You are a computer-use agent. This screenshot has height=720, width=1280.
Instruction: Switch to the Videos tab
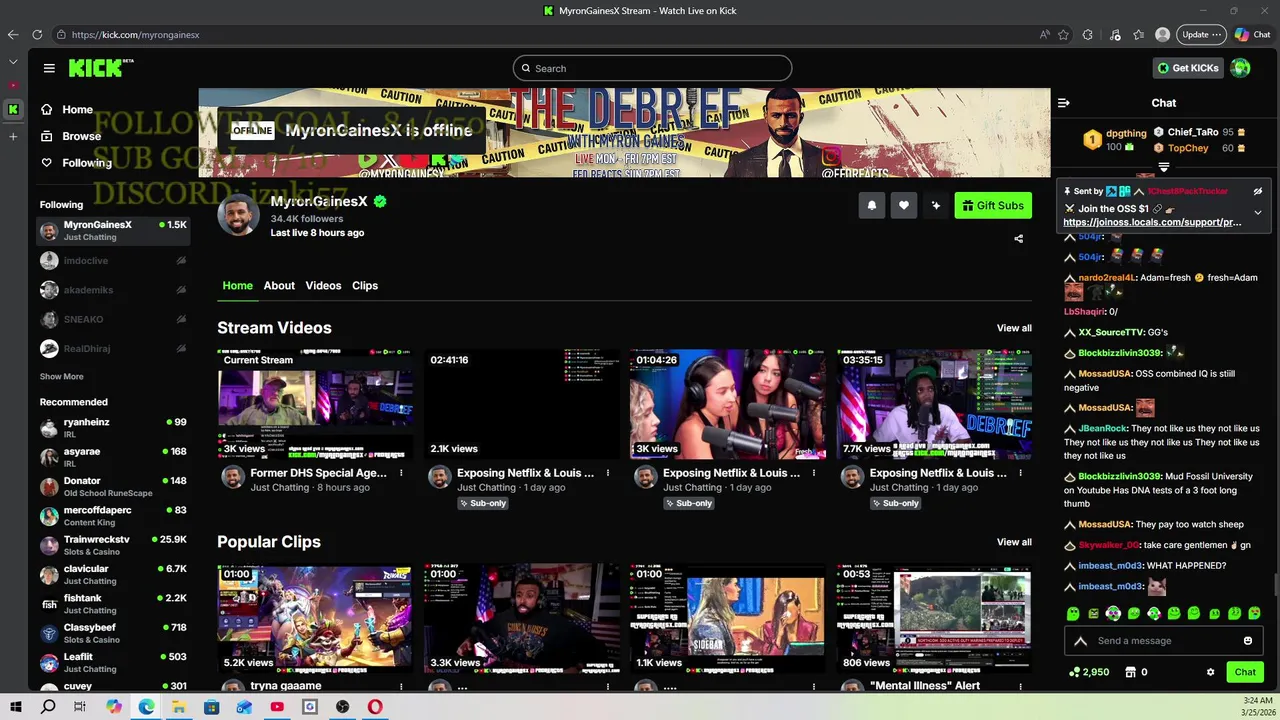[323, 286]
